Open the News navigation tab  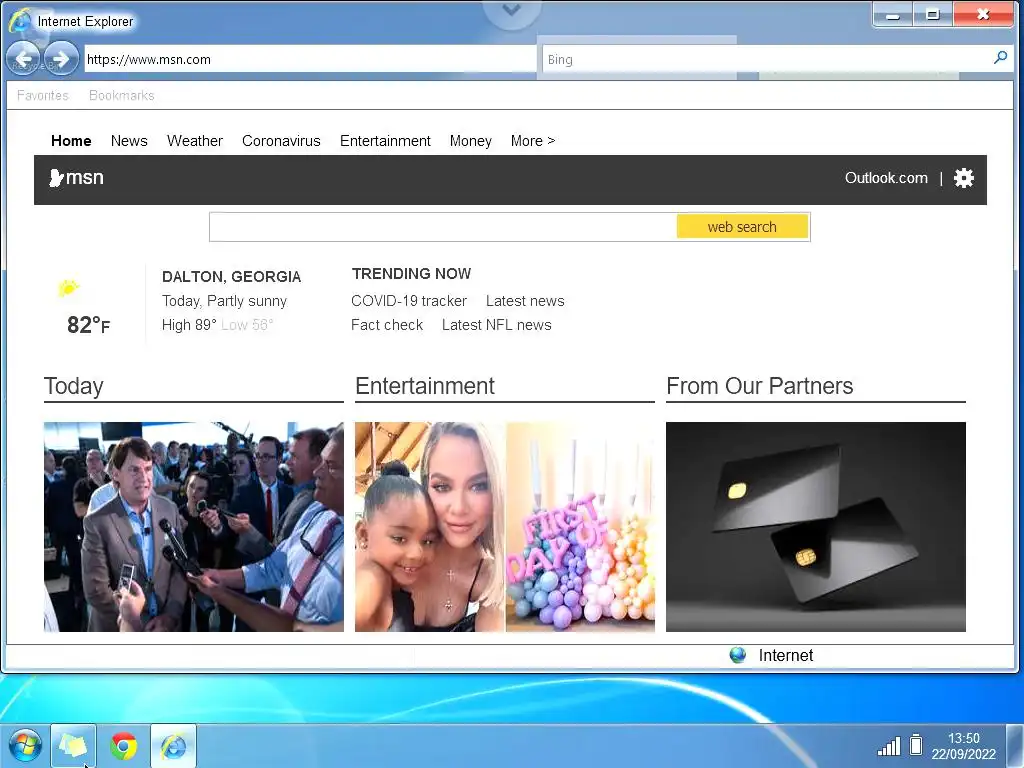pos(129,141)
